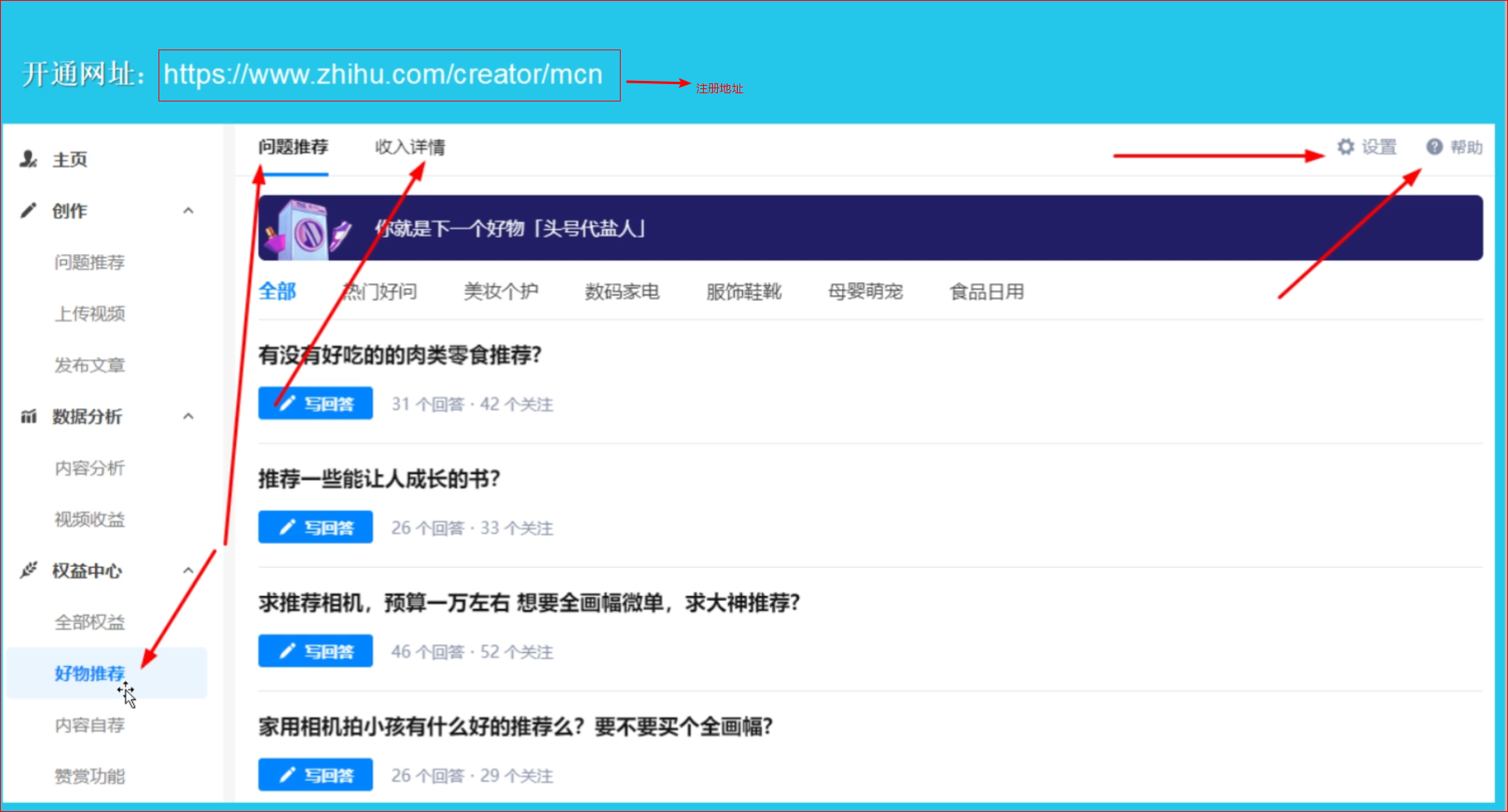Switch to the 收入详情 tab
1508x812 pixels.
pos(409,147)
